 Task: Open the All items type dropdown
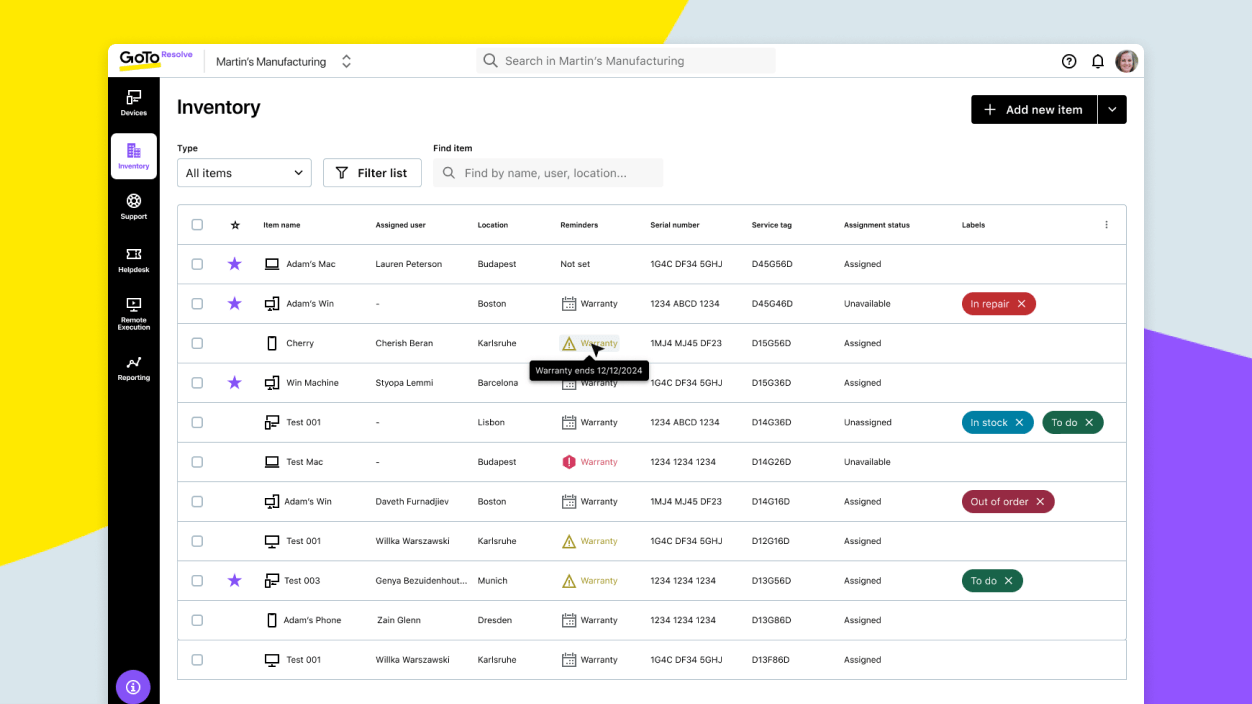point(243,172)
